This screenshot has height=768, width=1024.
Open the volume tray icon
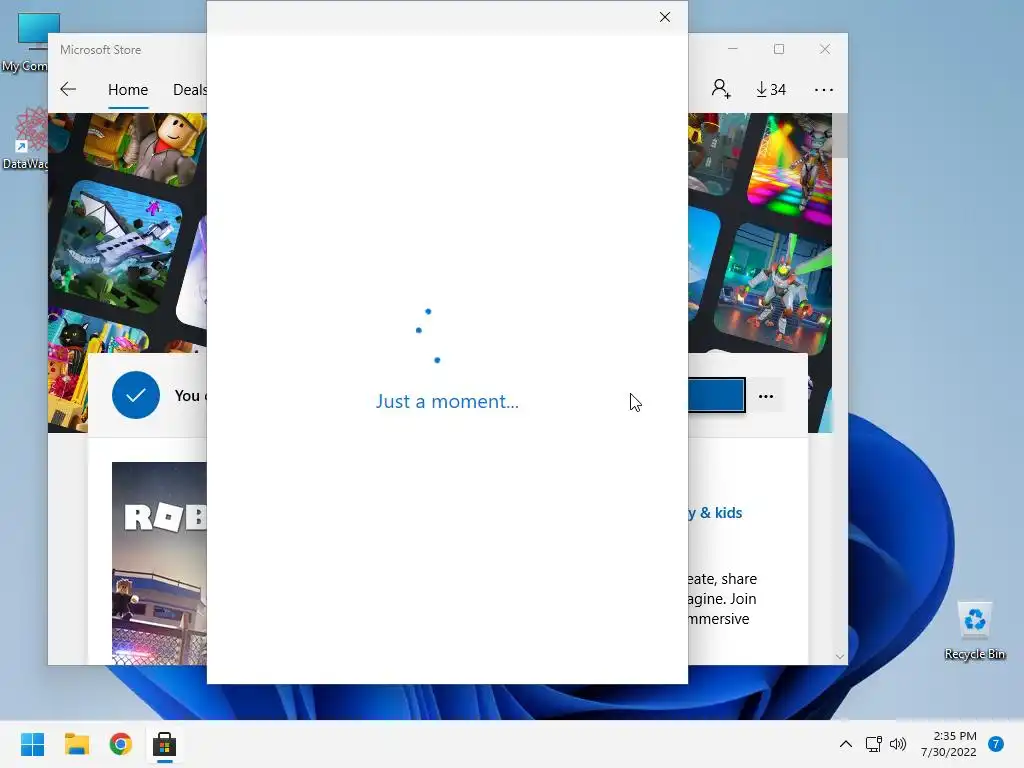click(x=898, y=744)
